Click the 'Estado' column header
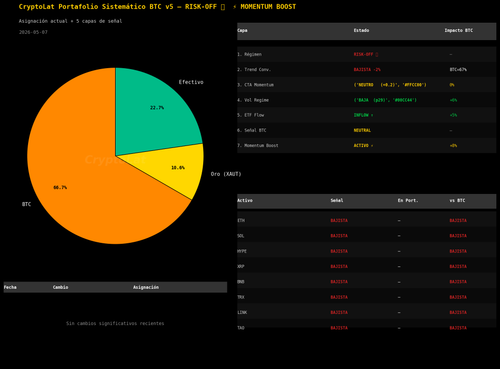 [x=361, y=30]
